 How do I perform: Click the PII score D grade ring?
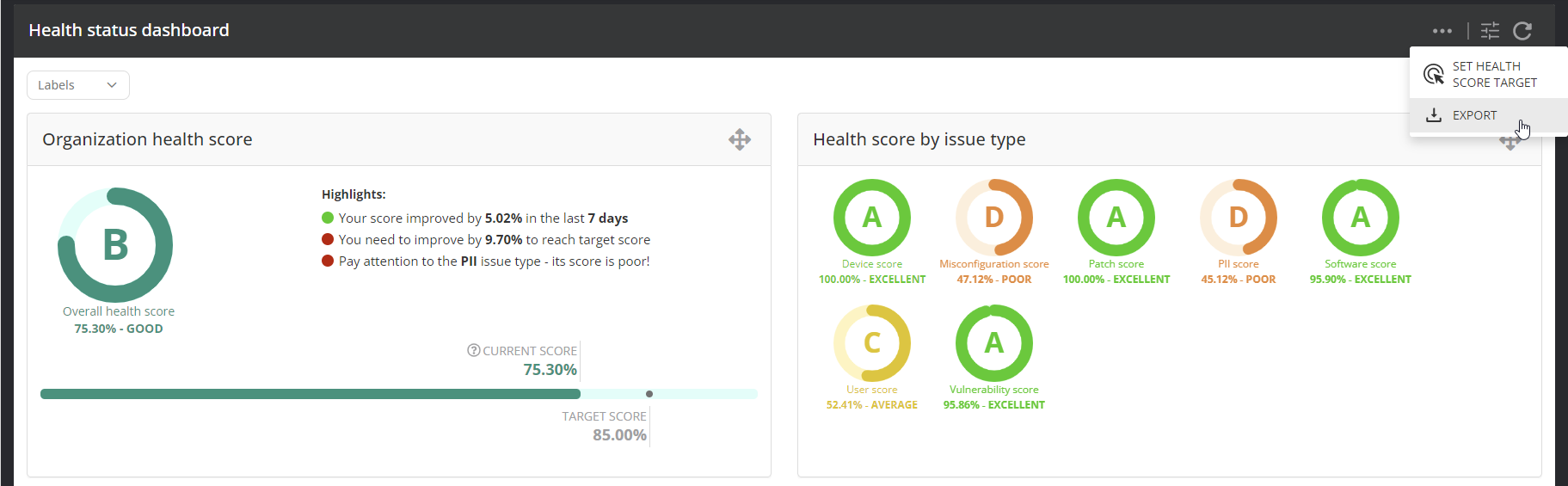pyautogui.click(x=1239, y=217)
